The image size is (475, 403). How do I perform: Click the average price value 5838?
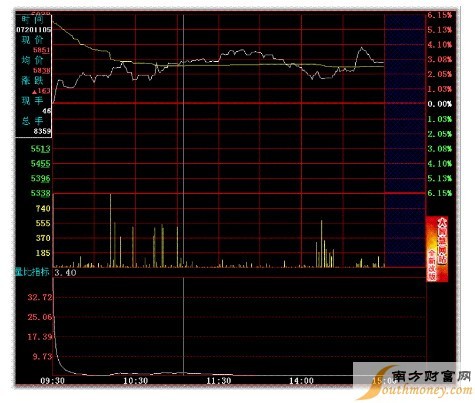(x=42, y=70)
